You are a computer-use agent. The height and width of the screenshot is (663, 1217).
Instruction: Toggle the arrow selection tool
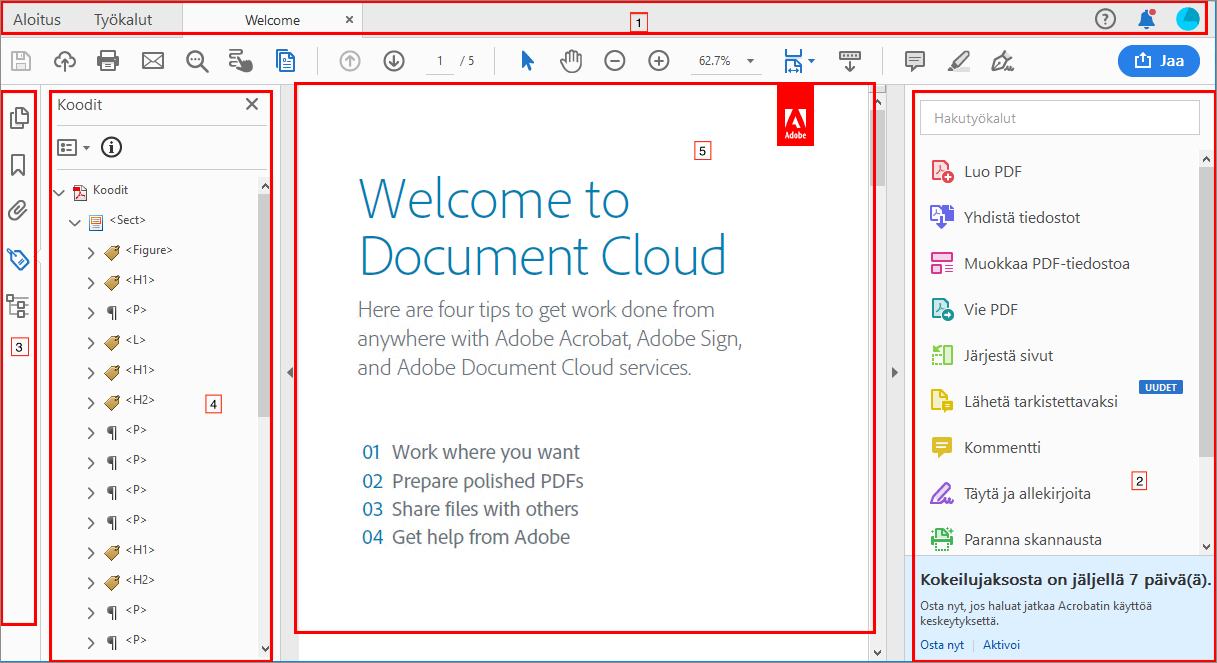[528, 61]
